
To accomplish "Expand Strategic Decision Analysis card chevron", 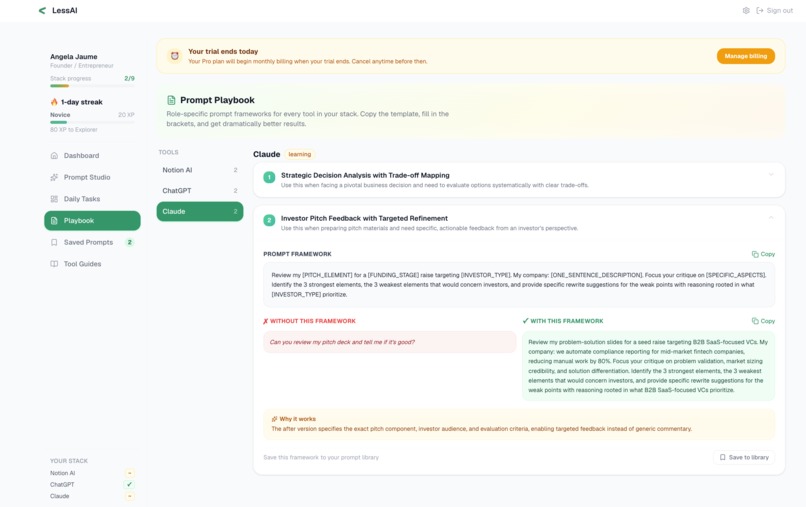I will click(x=771, y=175).
